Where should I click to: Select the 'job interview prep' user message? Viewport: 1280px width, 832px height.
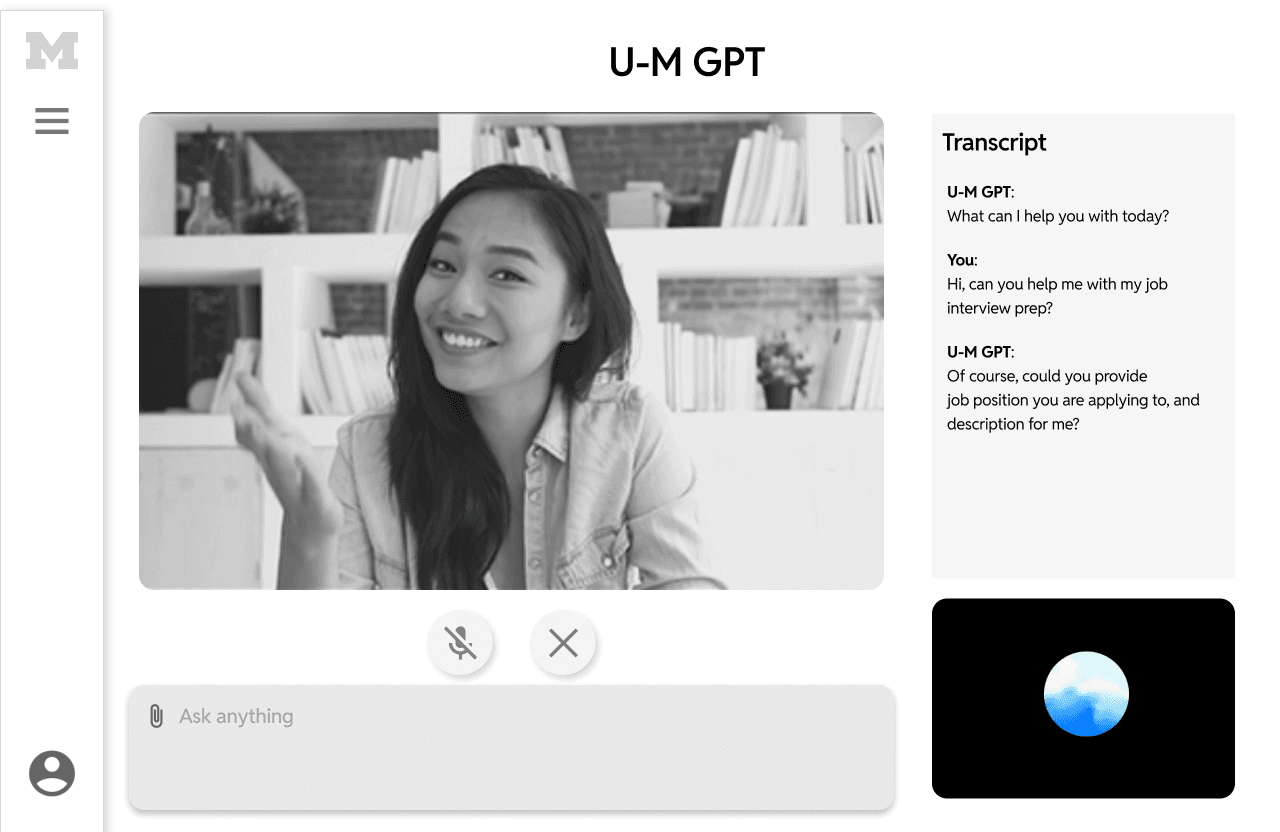coord(1057,296)
